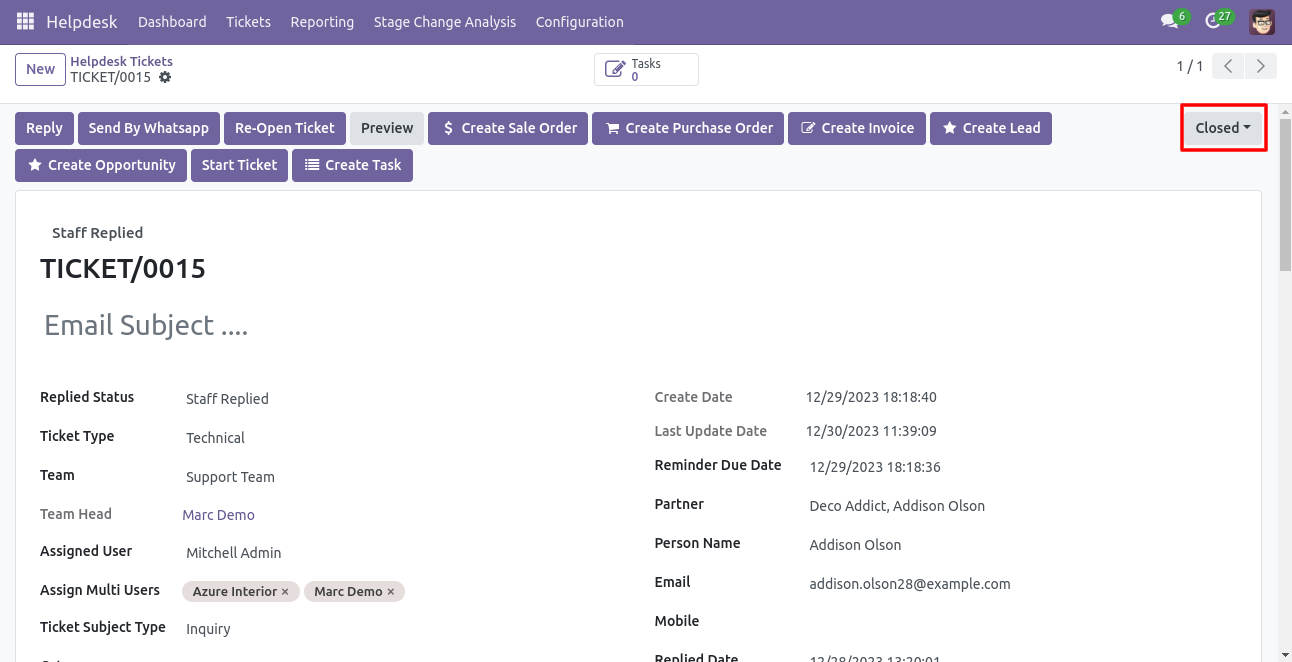Click the Assigned User field Mitchell Admin
Screen dimensions: 1292x662
pyautogui.click(x=234, y=553)
